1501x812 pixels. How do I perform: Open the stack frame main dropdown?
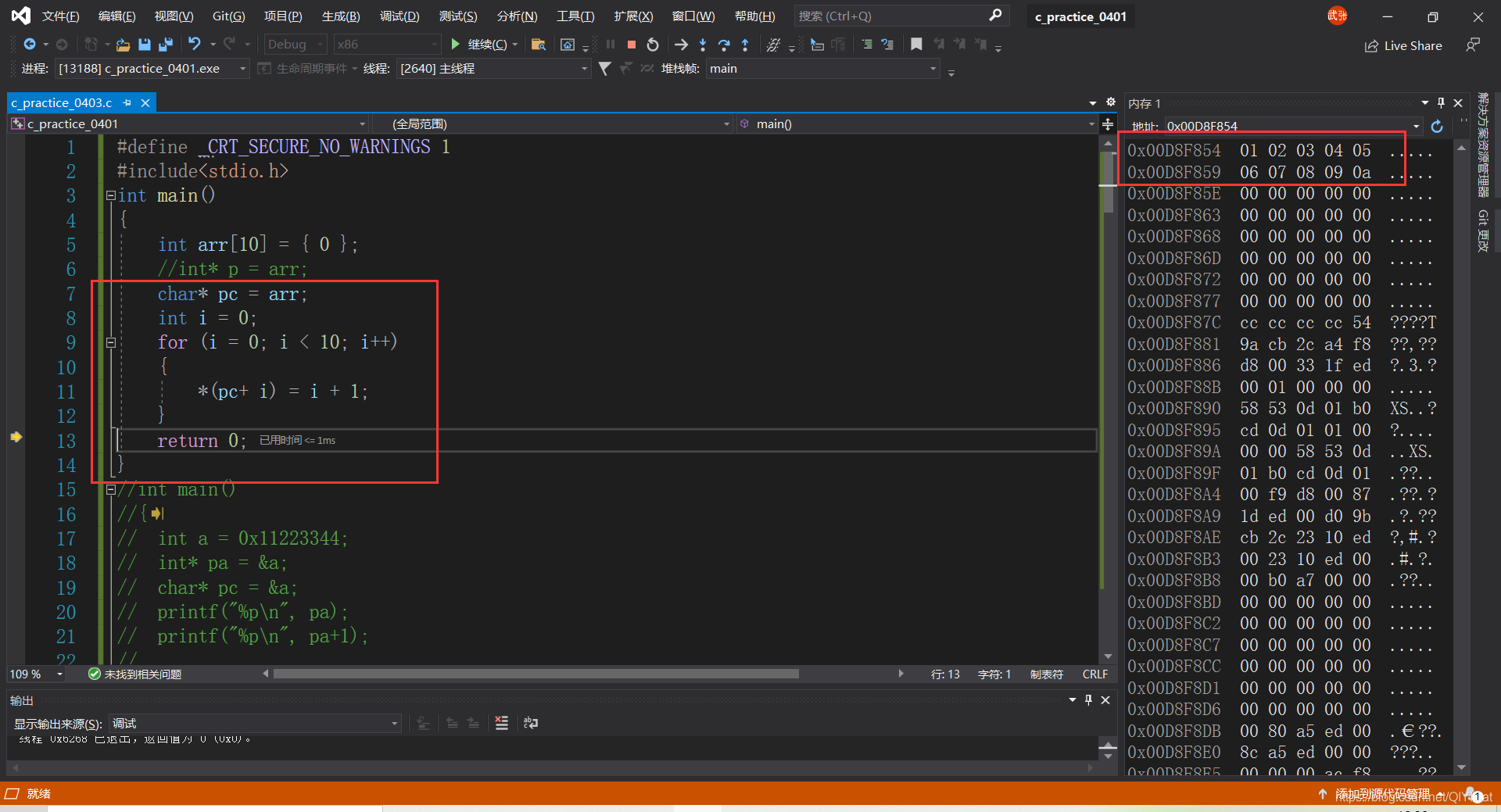[x=822, y=69]
